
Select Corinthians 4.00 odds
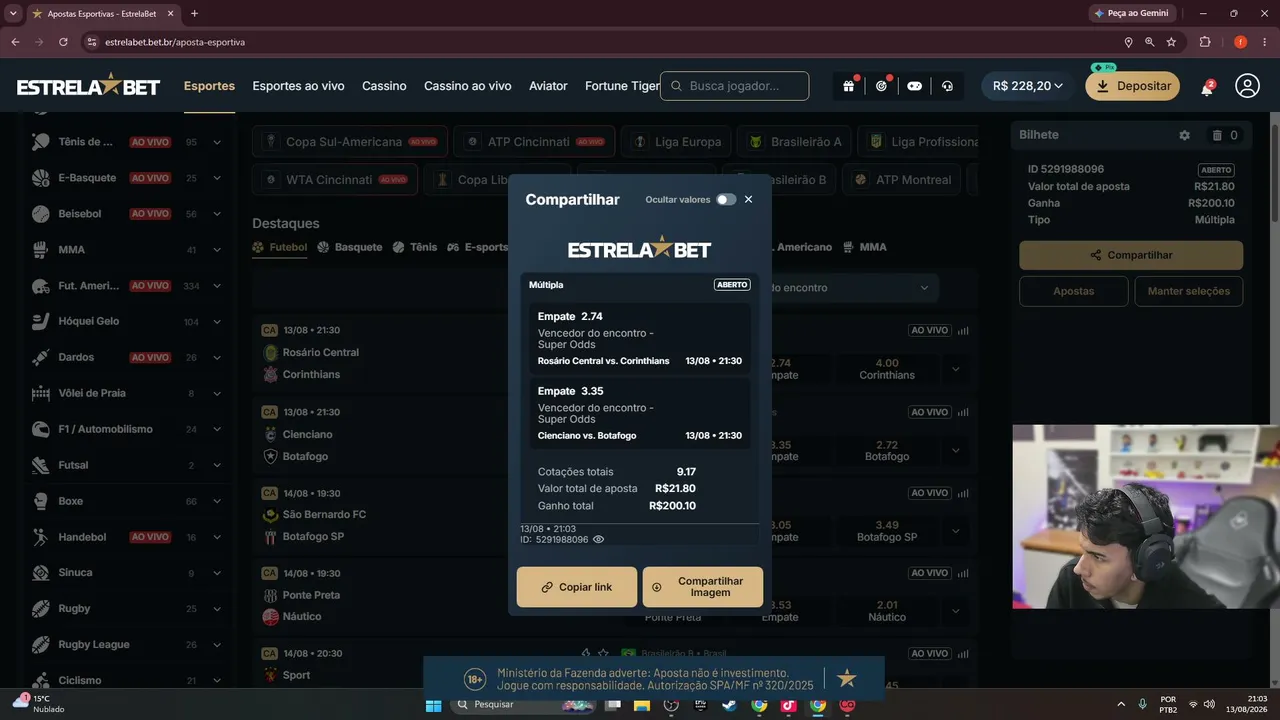(x=887, y=369)
